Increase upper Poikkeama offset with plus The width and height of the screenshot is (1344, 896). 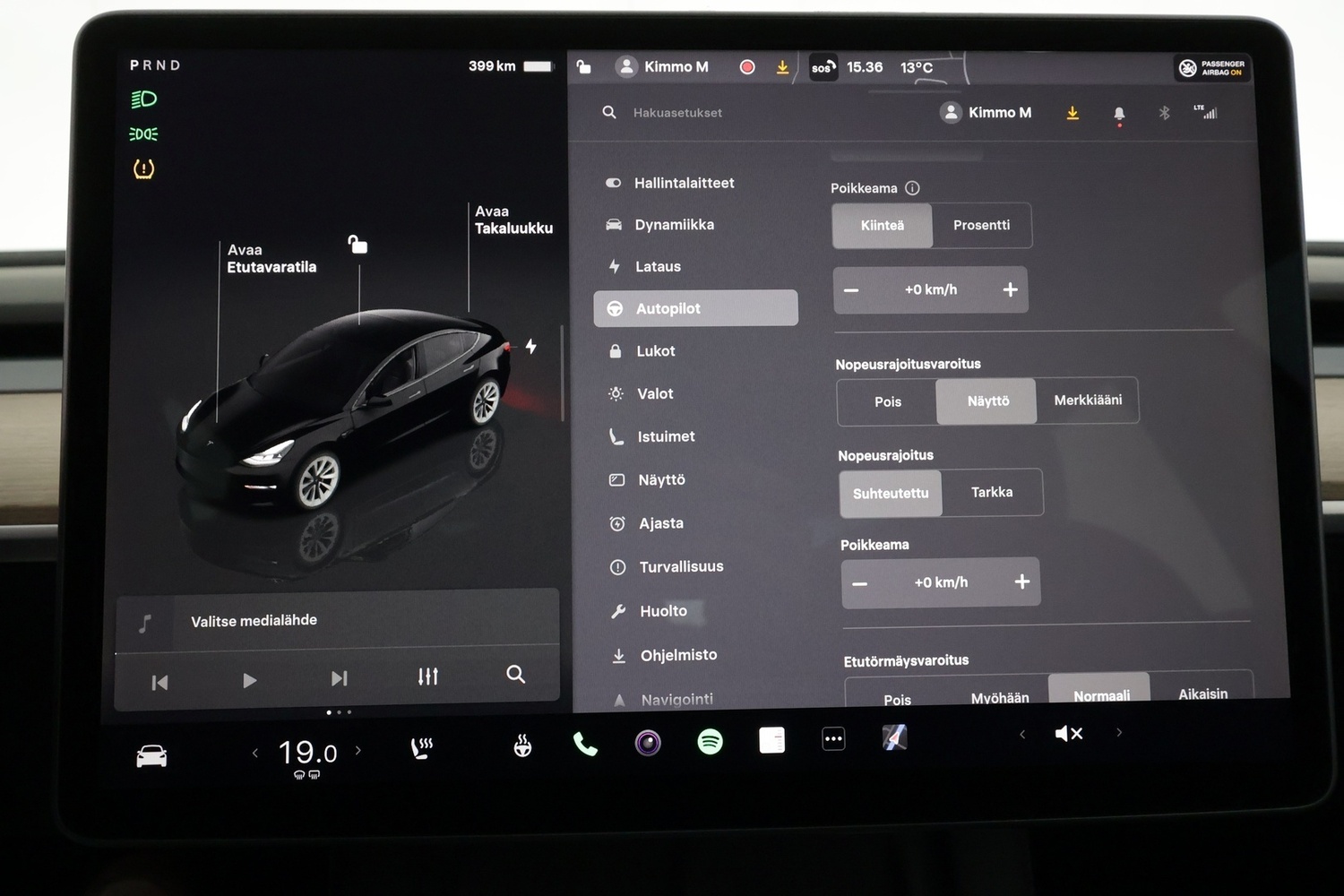pyautogui.click(x=1010, y=289)
